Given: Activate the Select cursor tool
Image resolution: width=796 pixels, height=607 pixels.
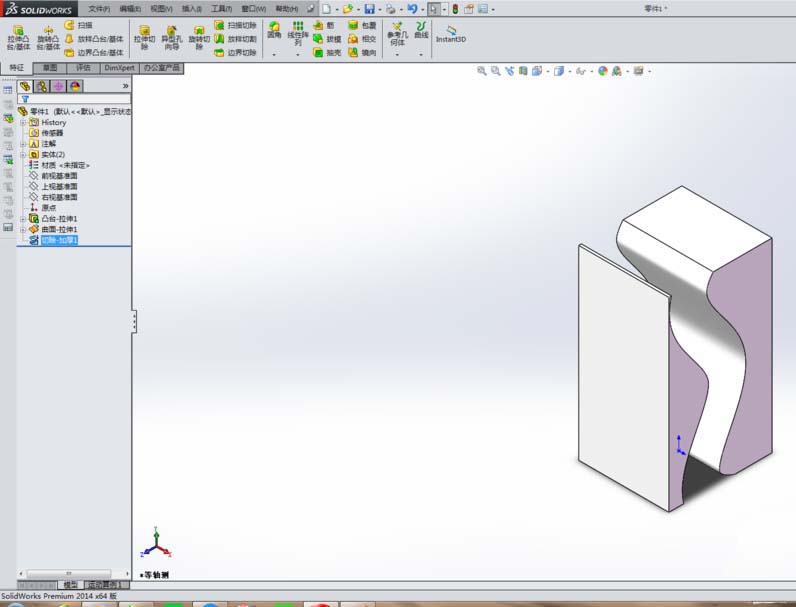Looking at the screenshot, I should coord(434,9).
